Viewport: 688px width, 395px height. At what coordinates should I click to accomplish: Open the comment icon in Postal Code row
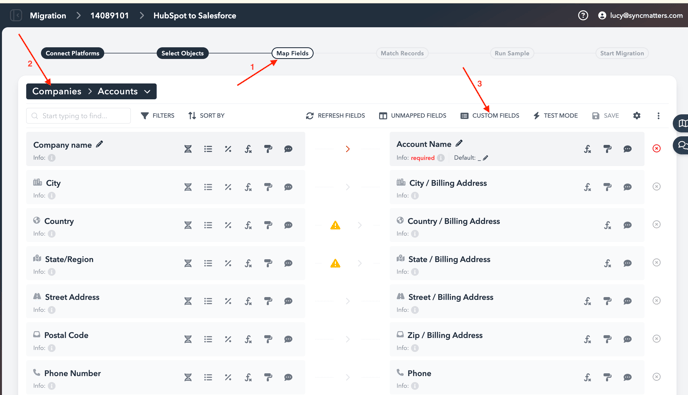point(288,339)
